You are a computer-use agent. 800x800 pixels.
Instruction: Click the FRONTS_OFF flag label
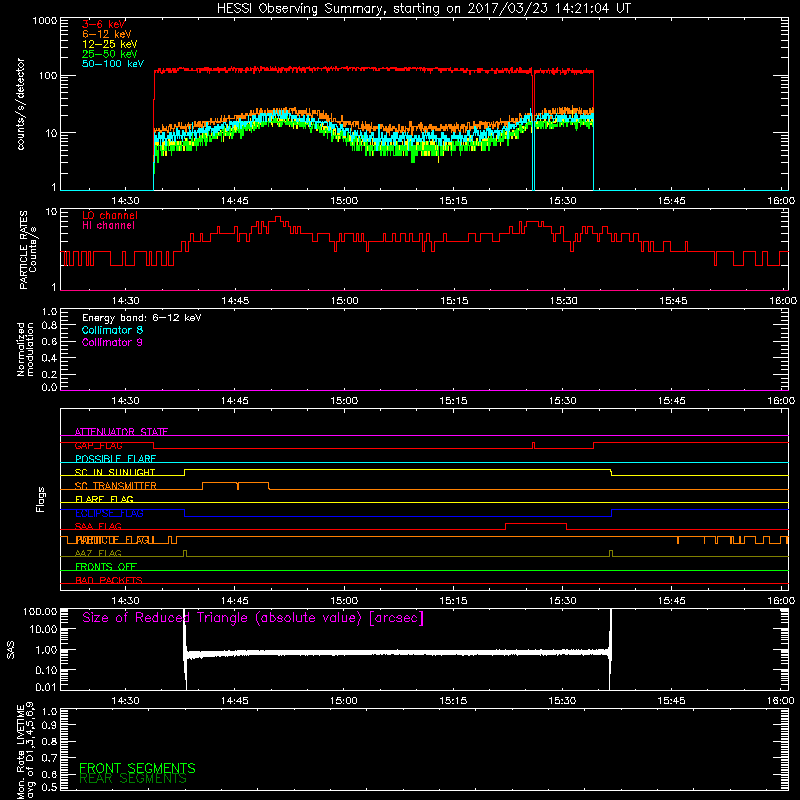(x=106, y=567)
